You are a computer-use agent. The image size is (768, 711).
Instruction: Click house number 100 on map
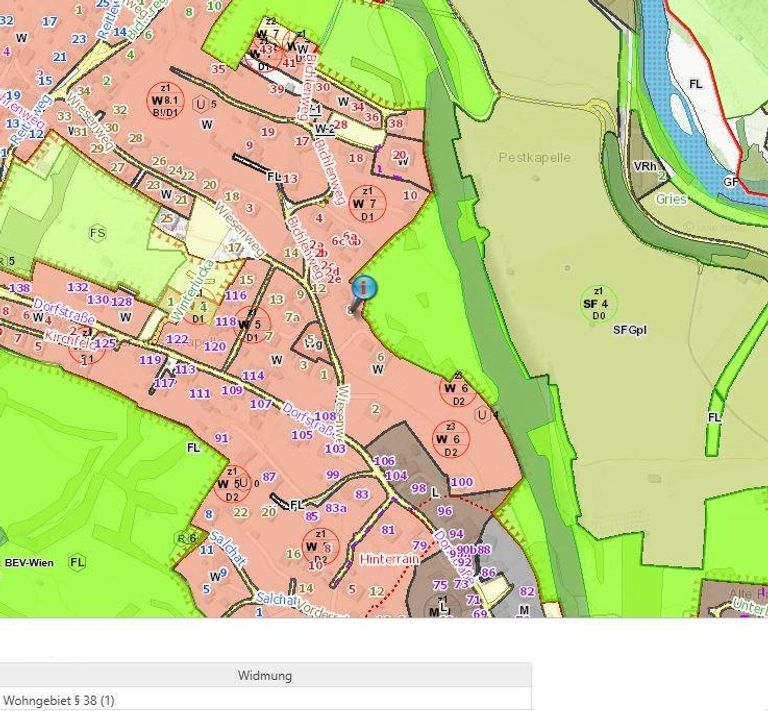click(461, 482)
